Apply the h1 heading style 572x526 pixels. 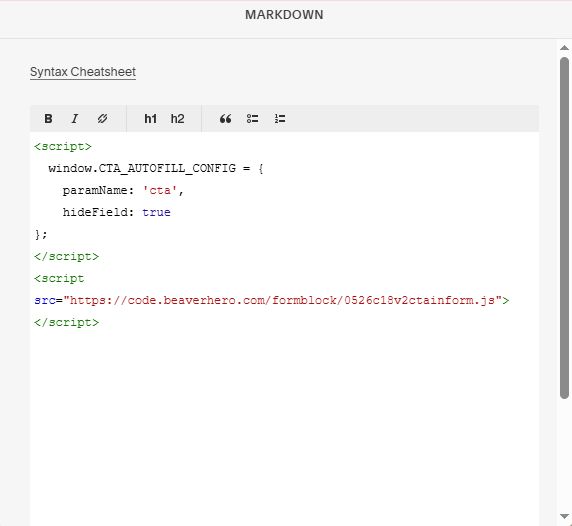(150, 119)
